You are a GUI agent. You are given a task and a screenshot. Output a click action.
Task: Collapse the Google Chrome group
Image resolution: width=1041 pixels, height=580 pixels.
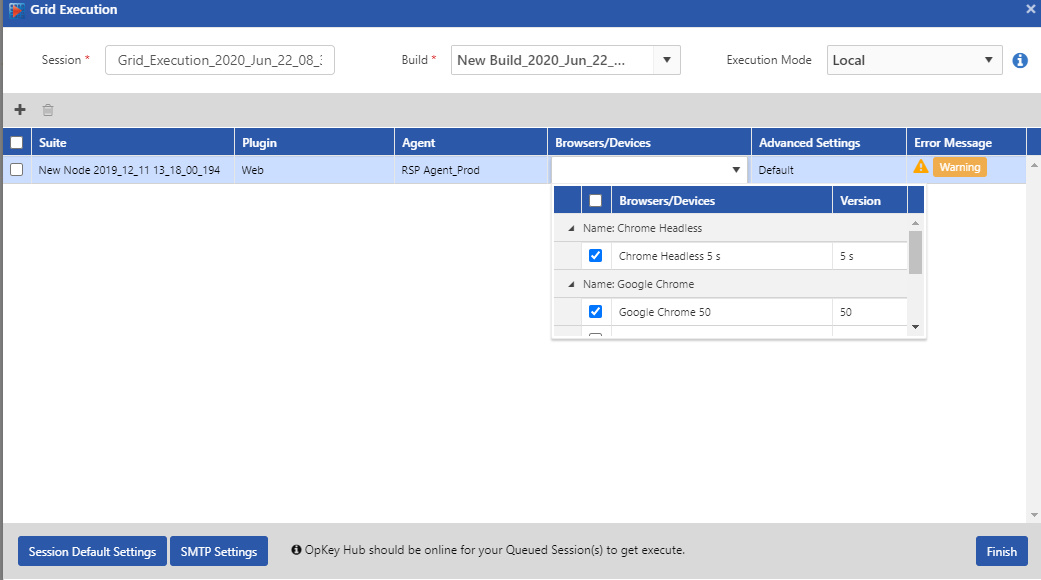pos(571,285)
